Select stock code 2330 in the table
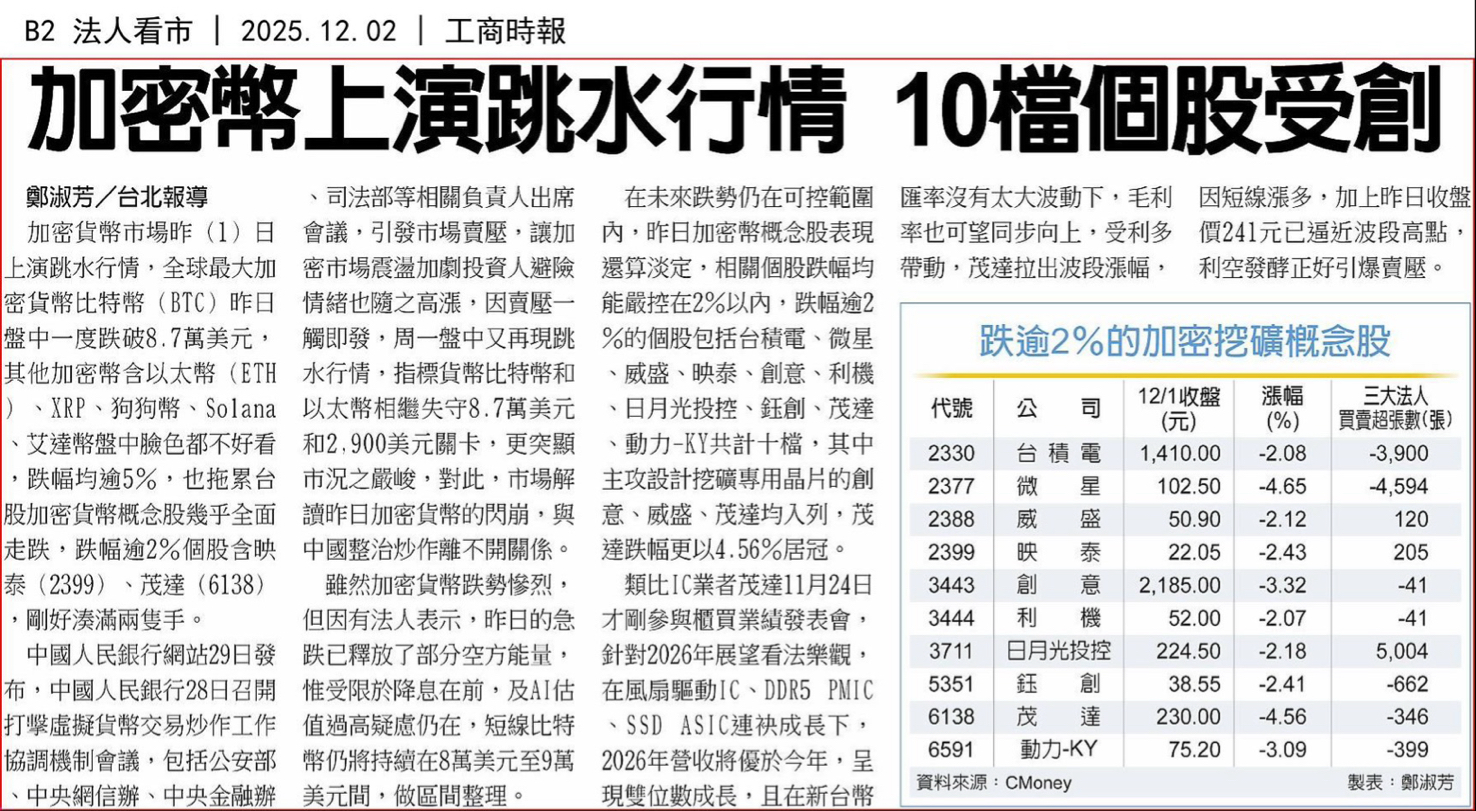The width and height of the screenshot is (1476, 811). tap(950, 456)
